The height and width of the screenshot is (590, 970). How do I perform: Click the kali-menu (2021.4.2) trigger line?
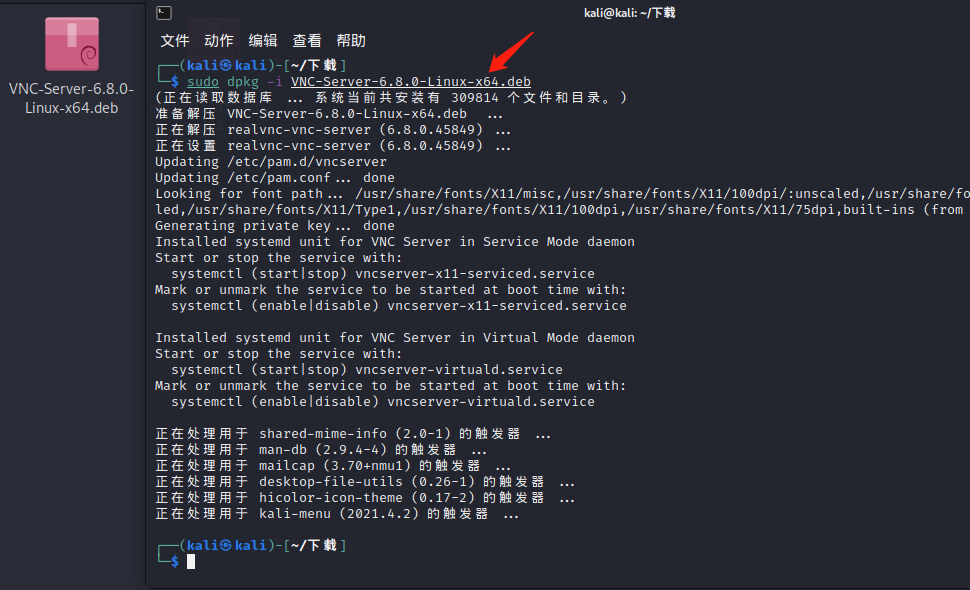(337, 515)
